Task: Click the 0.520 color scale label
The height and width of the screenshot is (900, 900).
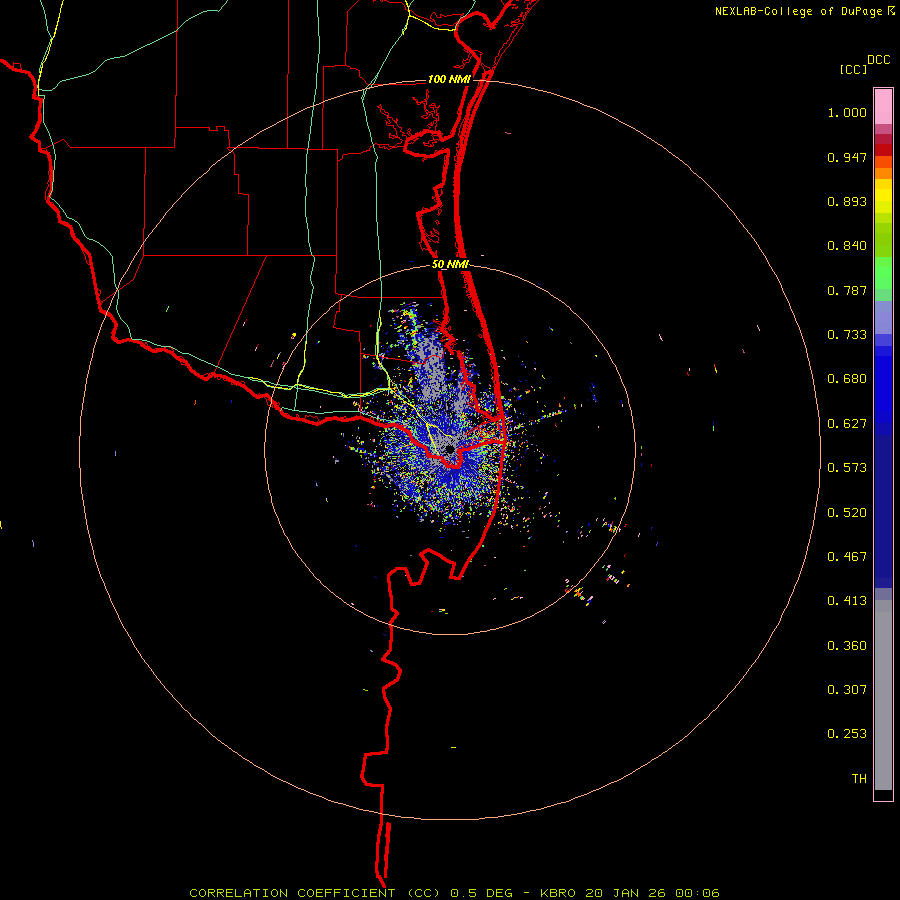Action: point(847,513)
